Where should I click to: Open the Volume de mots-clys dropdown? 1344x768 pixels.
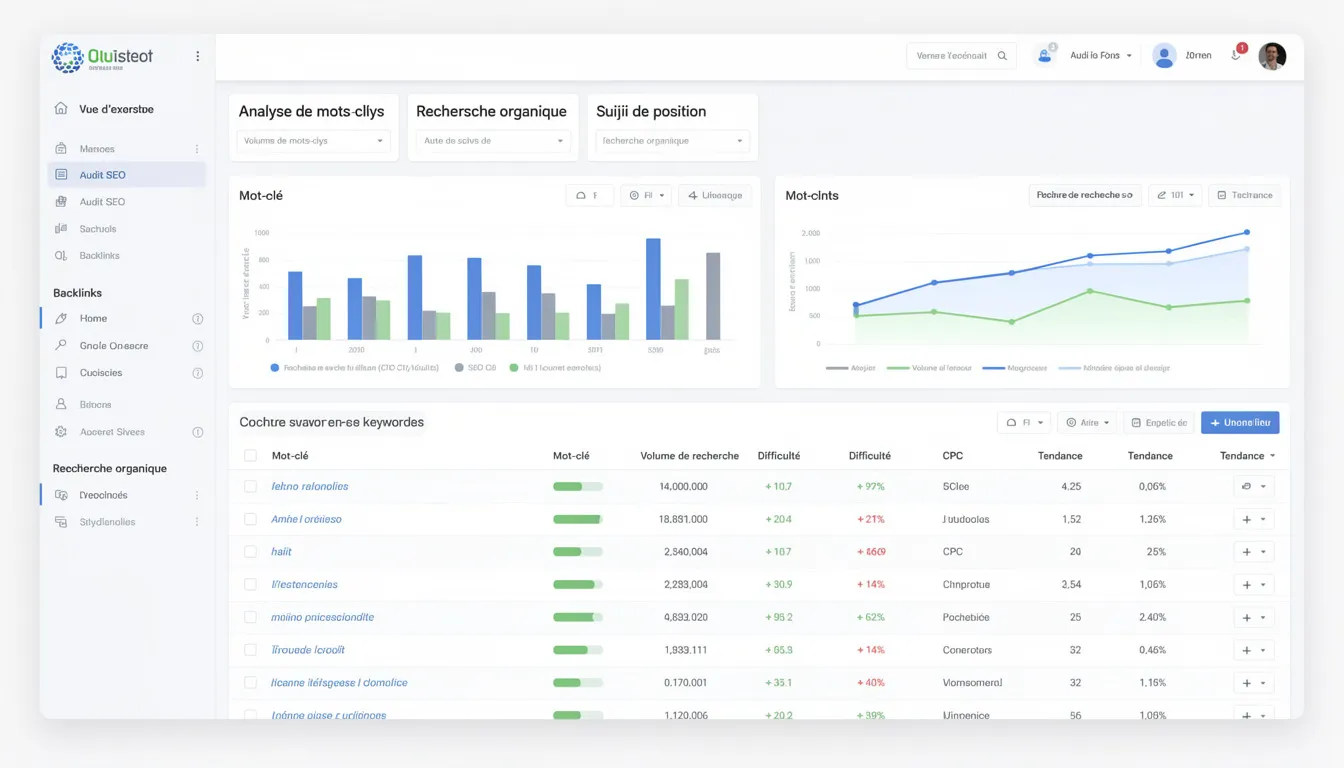[313, 142]
